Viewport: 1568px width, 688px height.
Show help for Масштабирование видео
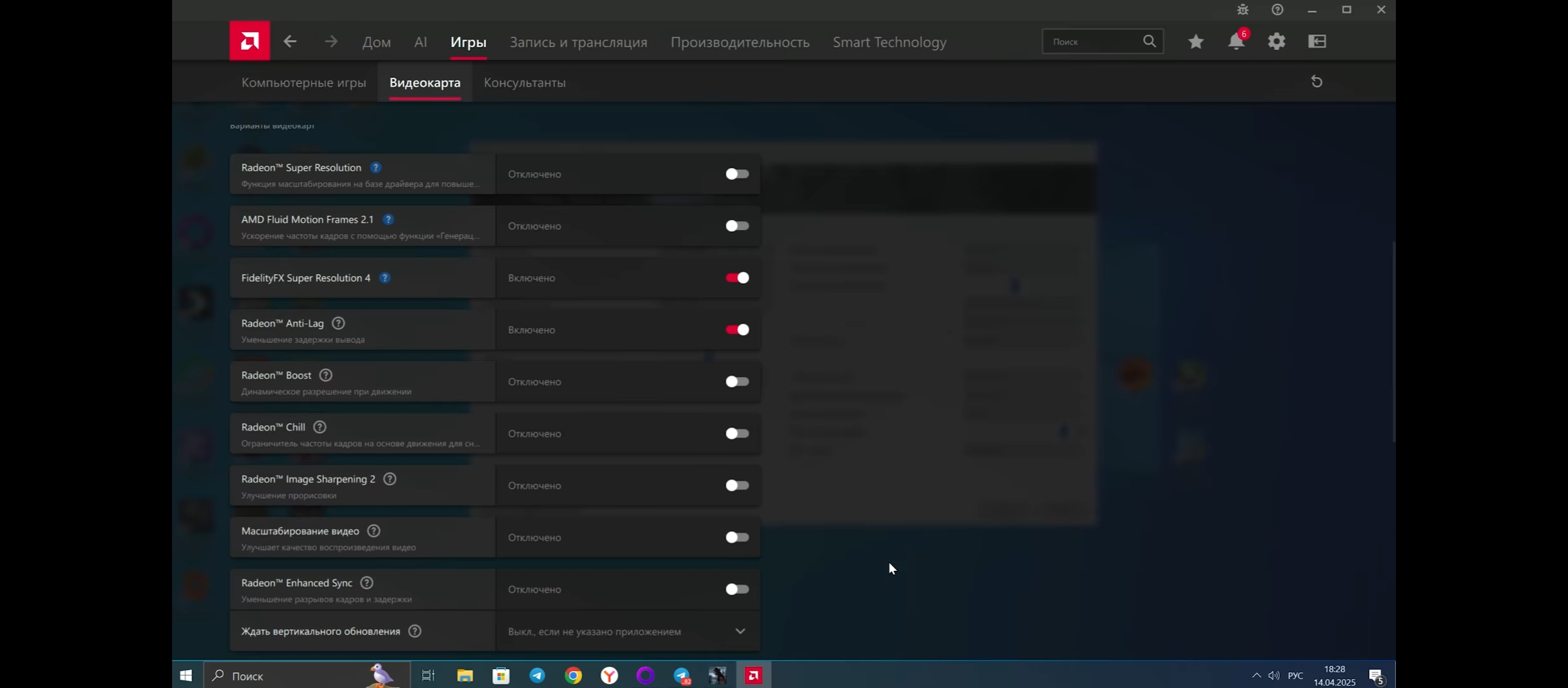[x=374, y=531]
